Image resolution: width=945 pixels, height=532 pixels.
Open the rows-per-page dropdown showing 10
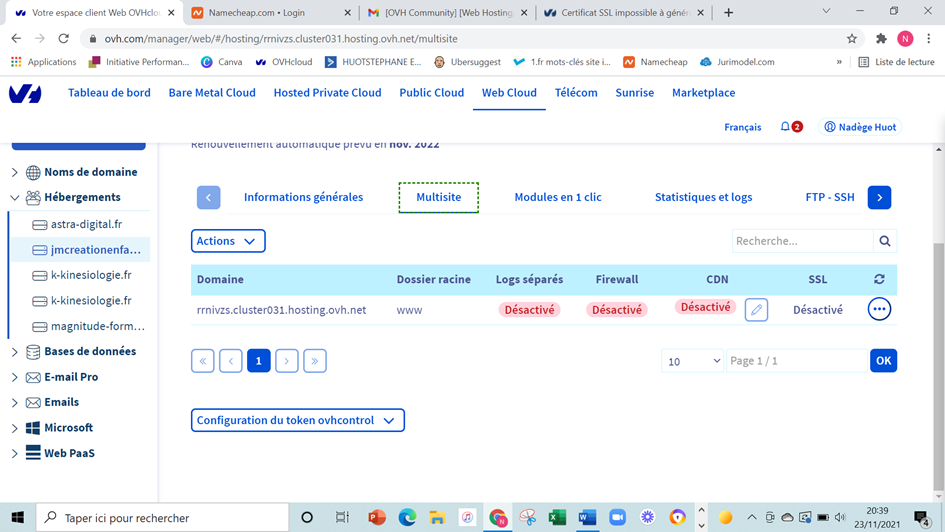tap(693, 361)
